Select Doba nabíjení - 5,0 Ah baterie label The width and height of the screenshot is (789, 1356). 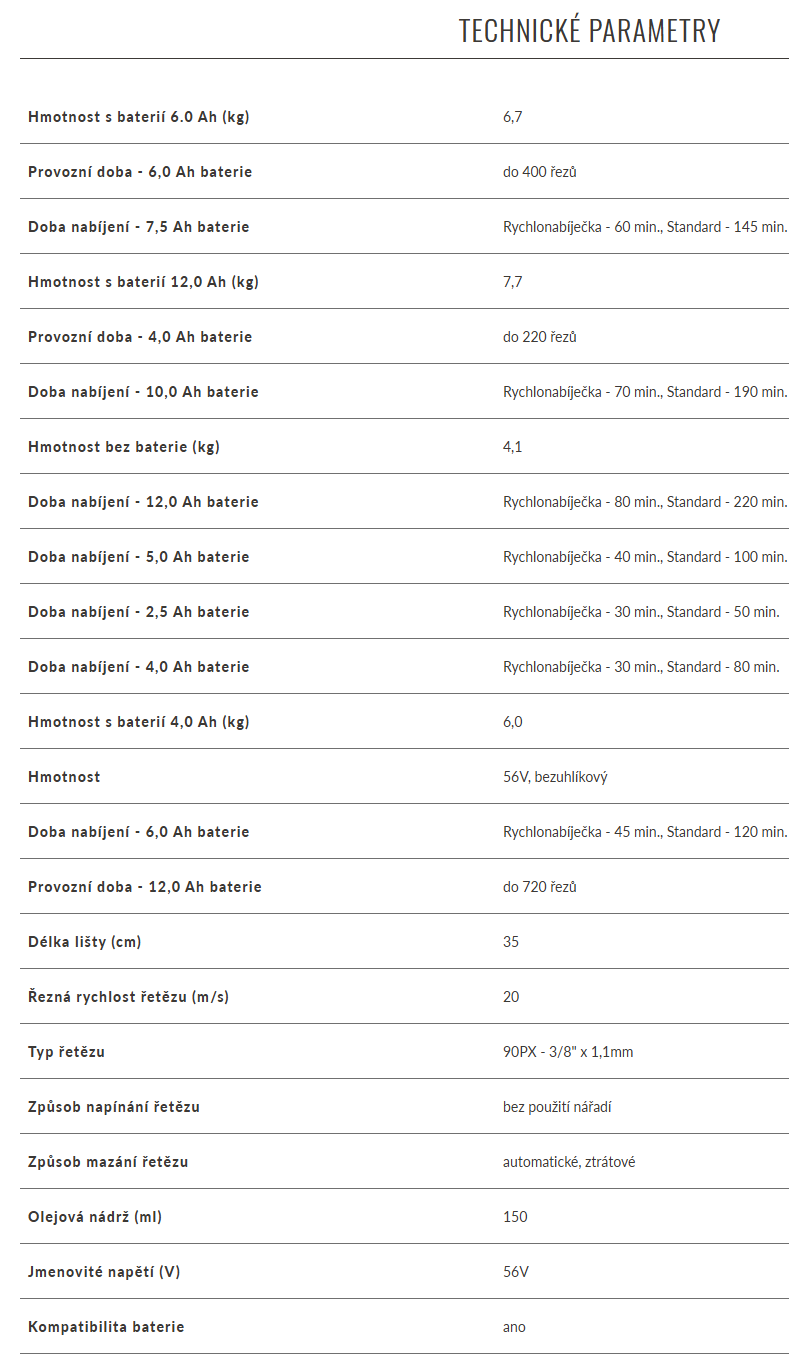139,557
